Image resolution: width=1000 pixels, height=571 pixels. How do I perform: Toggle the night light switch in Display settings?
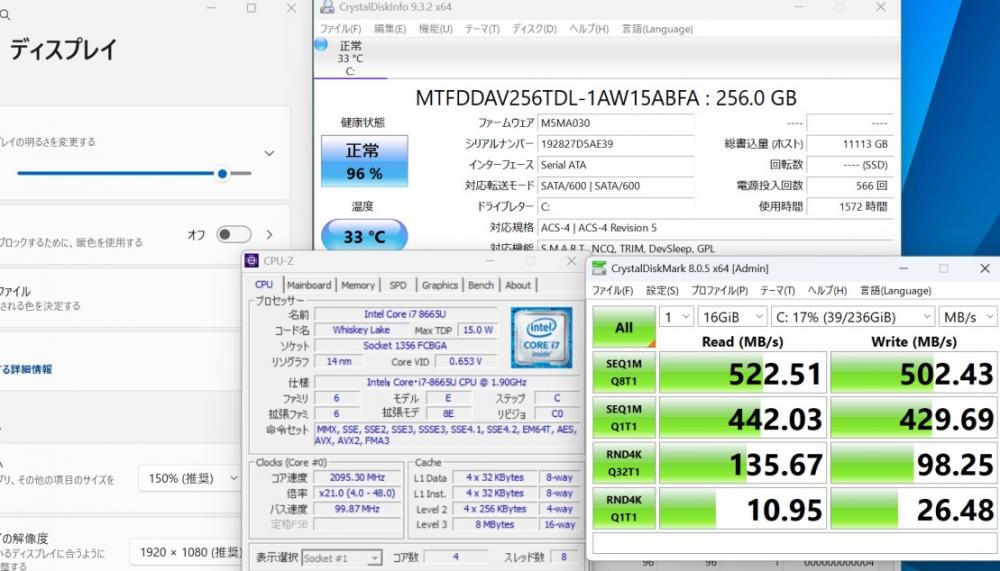coord(233,234)
